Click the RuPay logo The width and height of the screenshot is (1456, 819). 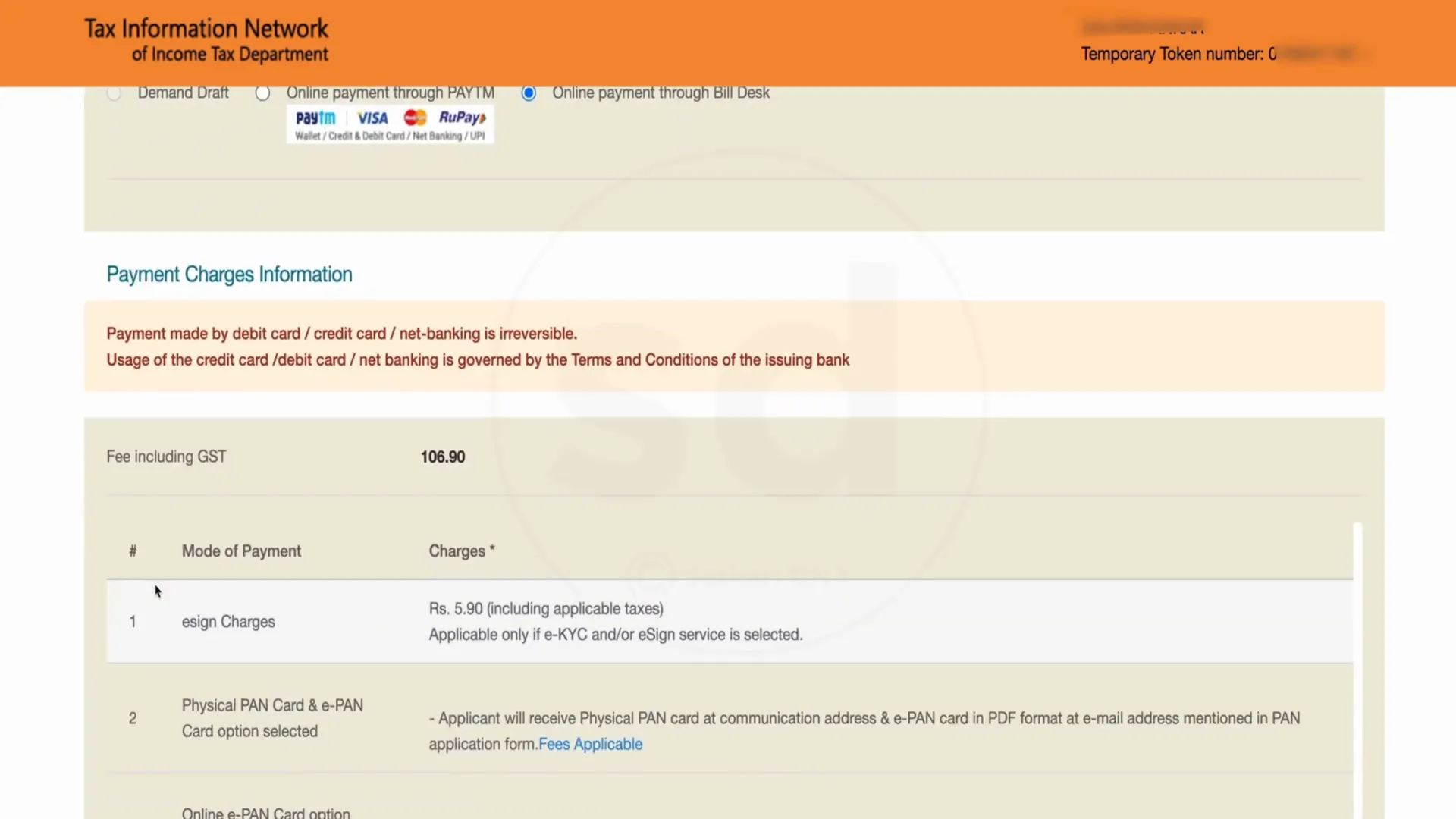pyautogui.click(x=463, y=118)
